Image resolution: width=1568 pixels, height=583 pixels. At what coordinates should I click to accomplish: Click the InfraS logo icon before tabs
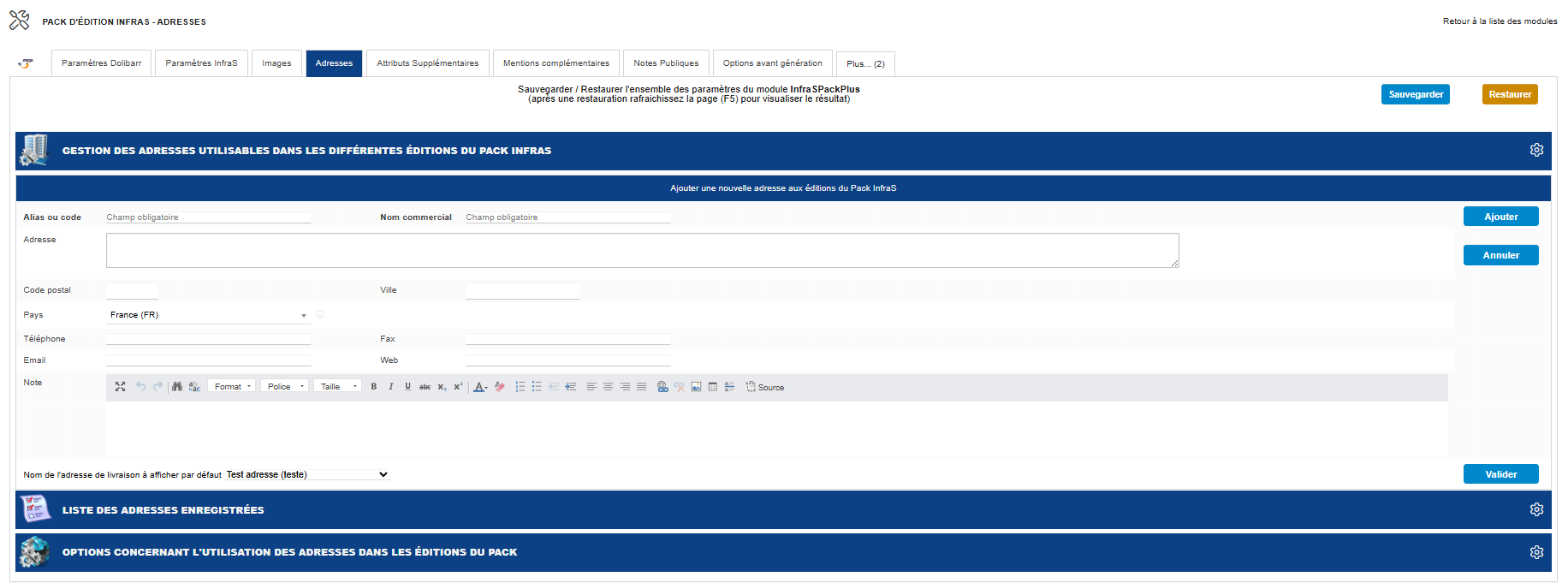tap(27, 63)
